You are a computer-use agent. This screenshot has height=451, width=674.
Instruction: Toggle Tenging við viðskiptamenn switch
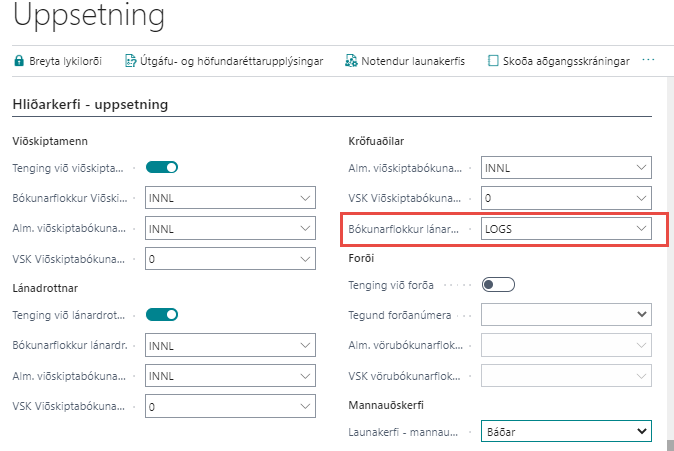coord(162,168)
